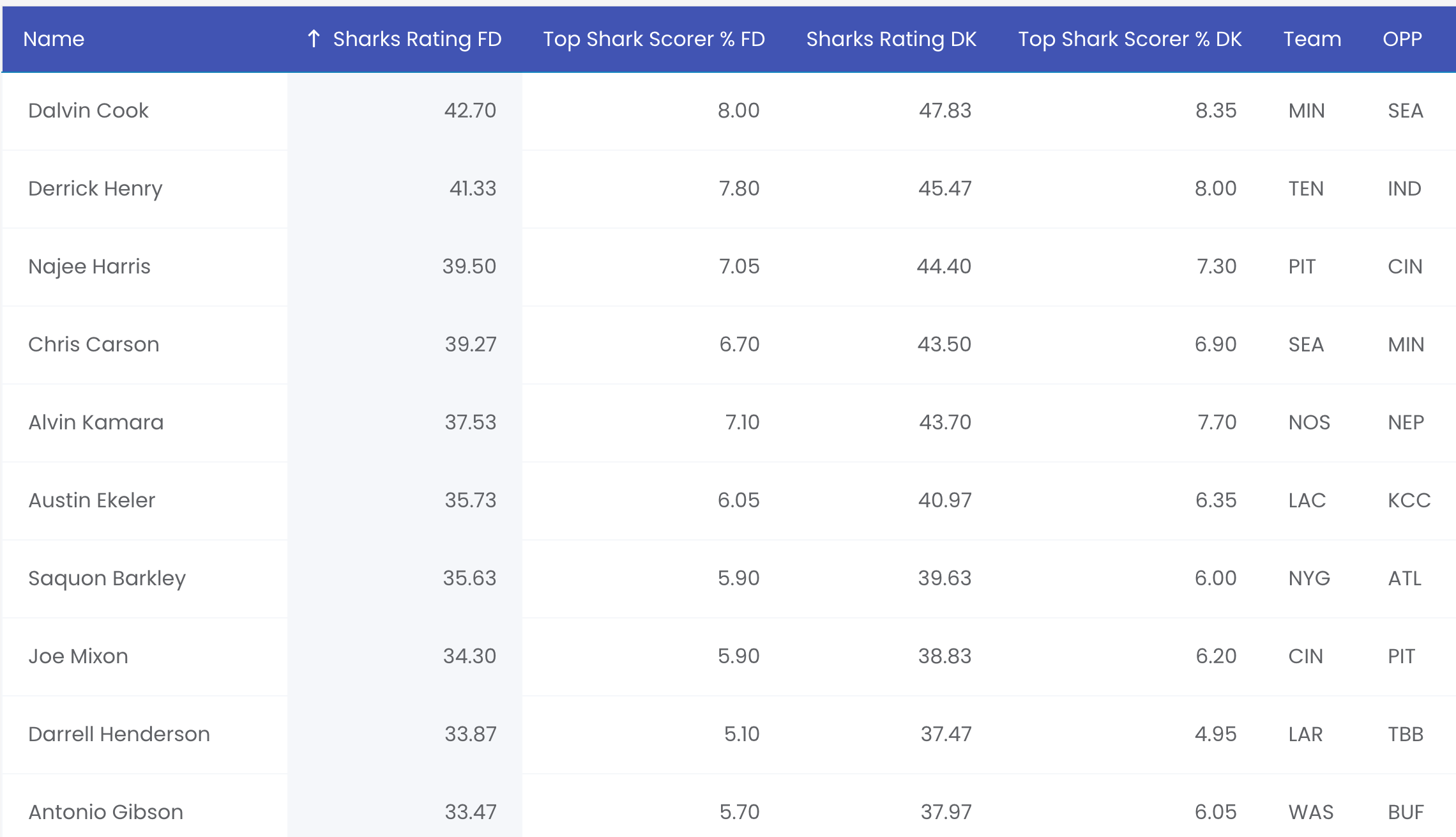Click Dalvin Cook's FD rating 42.70
The width and height of the screenshot is (1456, 837).
point(470,111)
